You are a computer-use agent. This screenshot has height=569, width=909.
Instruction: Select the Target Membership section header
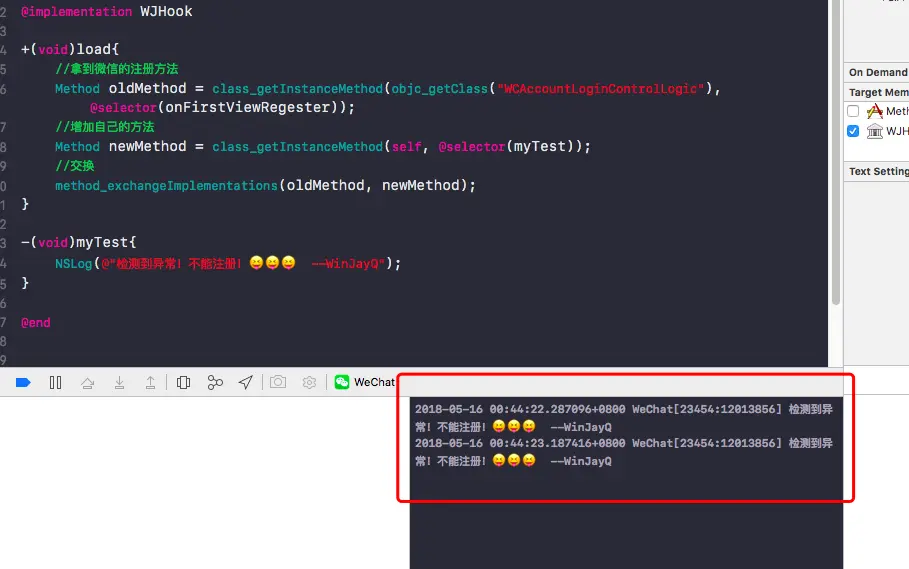[878, 93]
